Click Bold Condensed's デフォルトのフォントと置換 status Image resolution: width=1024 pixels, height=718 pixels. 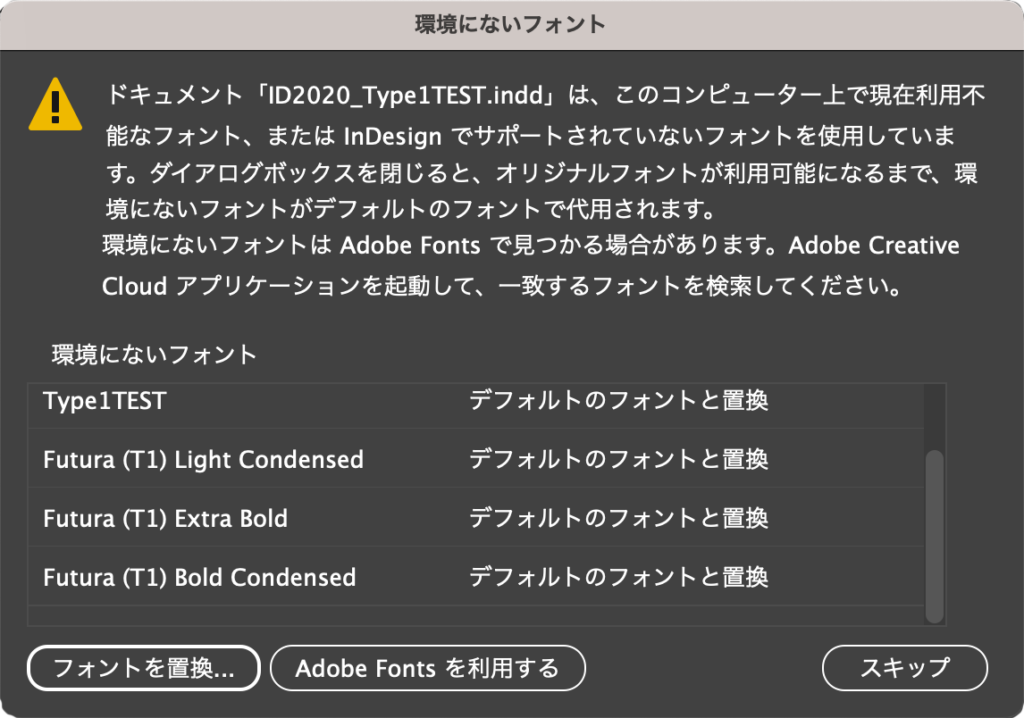click(618, 578)
